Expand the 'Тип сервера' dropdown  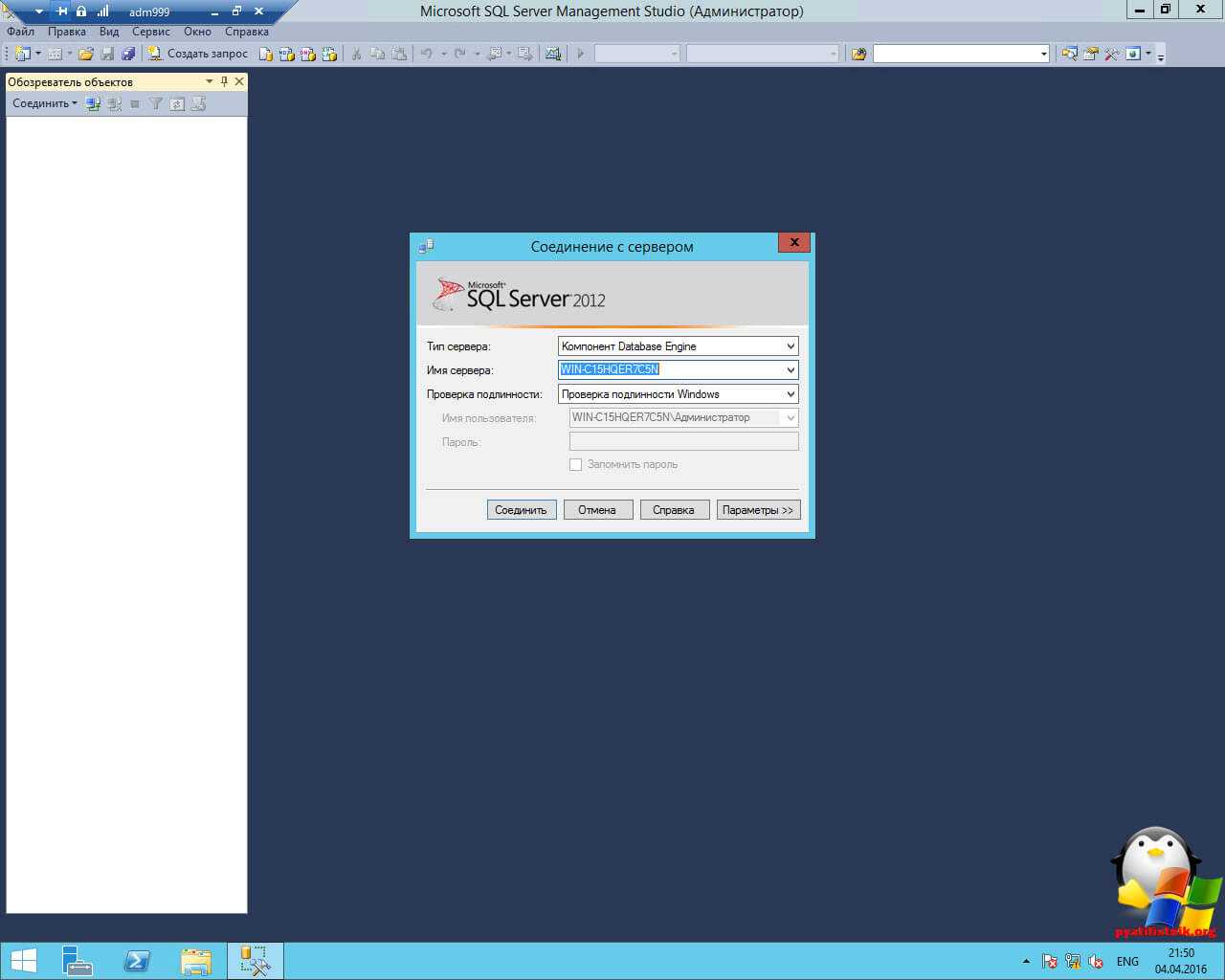click(x=791, y=346)
